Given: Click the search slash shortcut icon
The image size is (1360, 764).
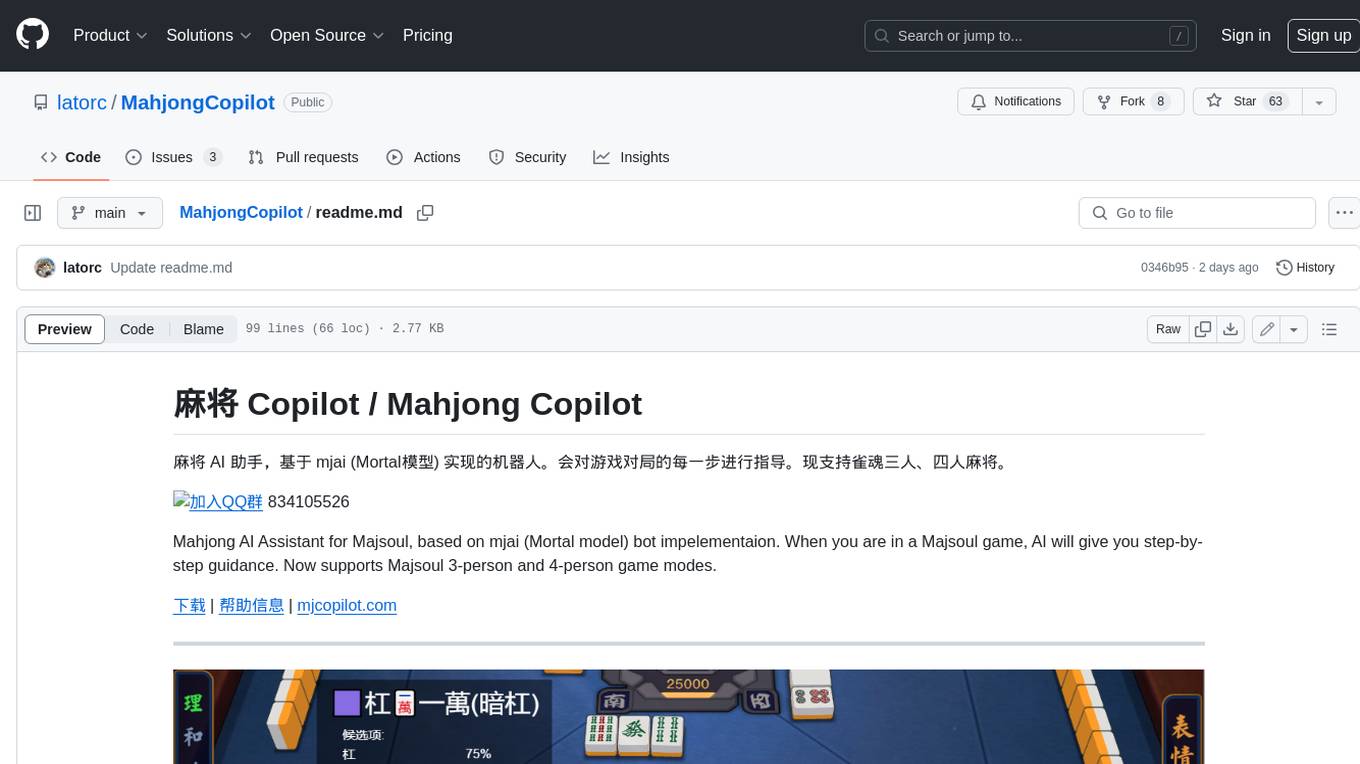Looking at the screenshot, I should coord(1180,36).
